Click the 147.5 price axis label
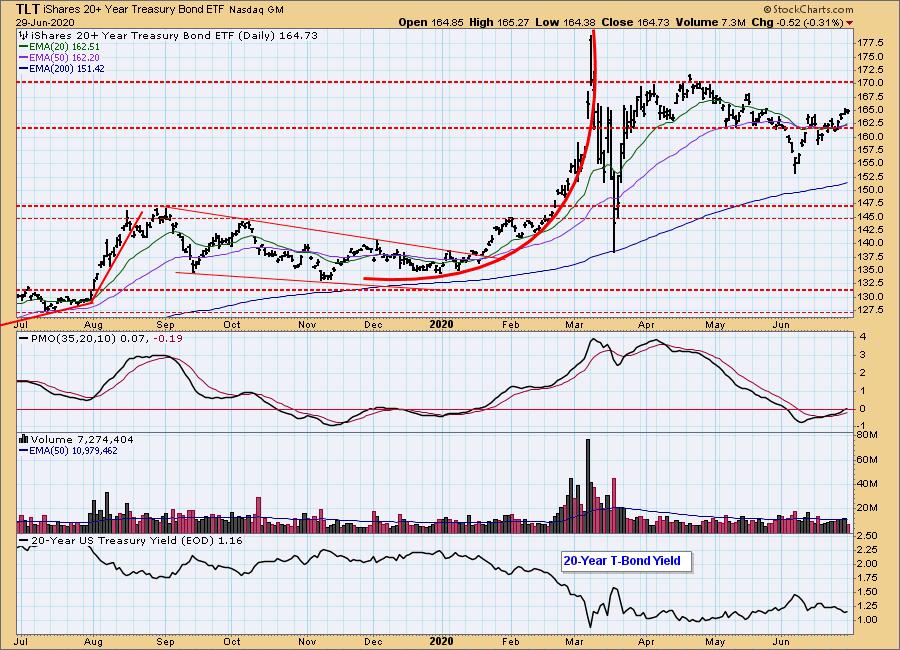Viewport: 900px width, 650px height. [x=870, y=203]
